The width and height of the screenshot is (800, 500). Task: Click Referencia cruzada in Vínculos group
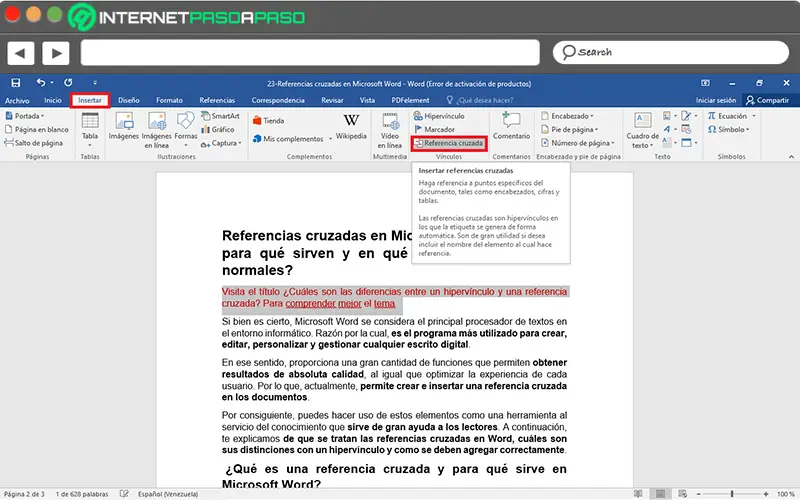click(x=449, y=143)
